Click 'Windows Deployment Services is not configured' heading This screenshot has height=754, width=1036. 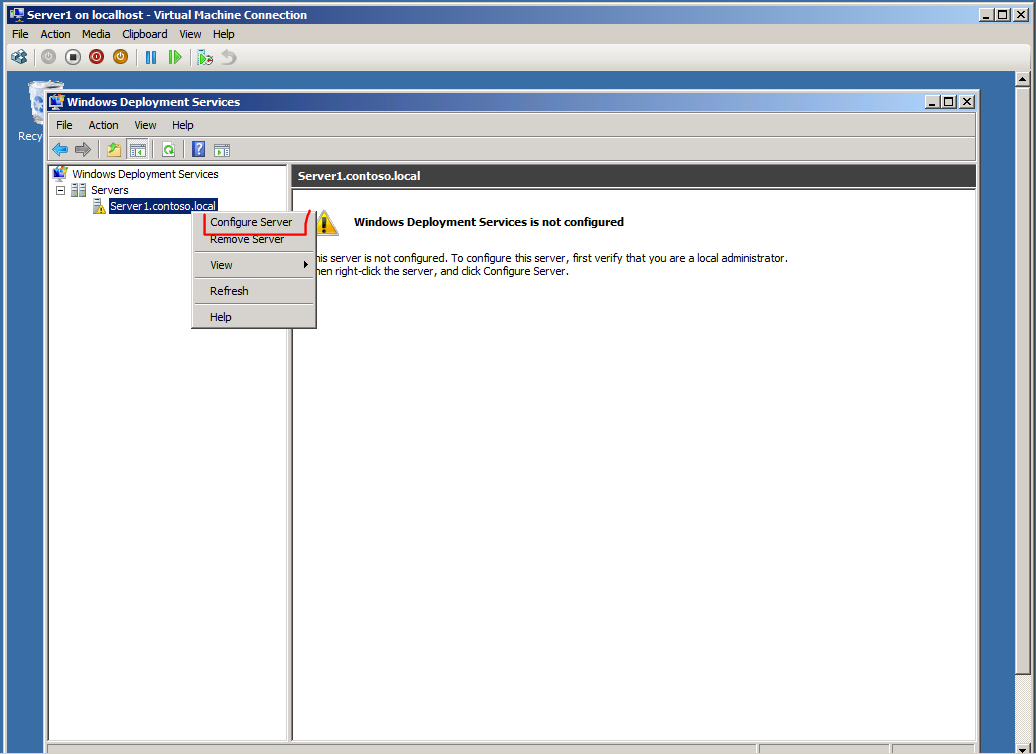pyautogui.click(x=489, y=222)
